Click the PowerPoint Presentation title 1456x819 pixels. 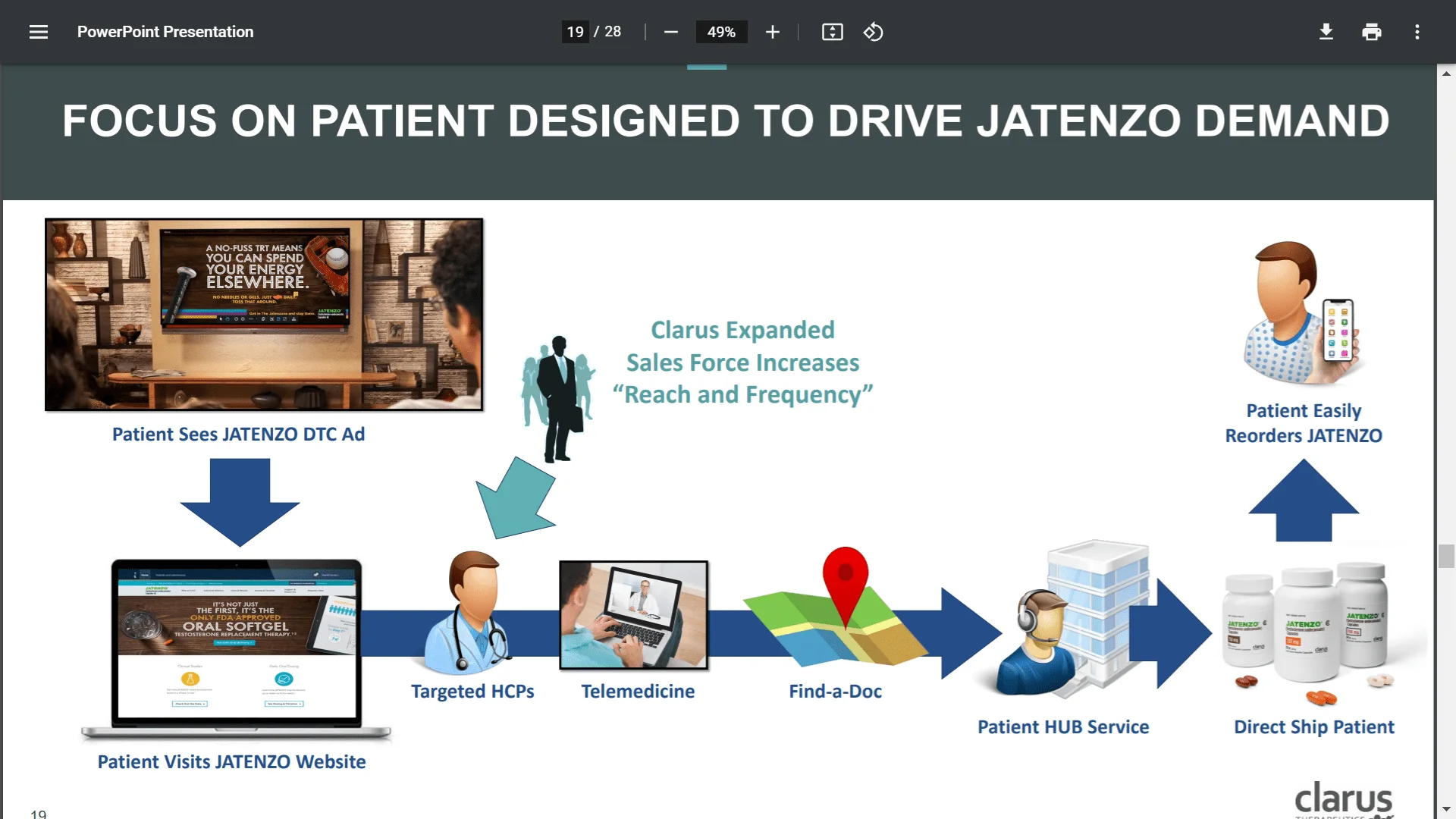(x=165, y=32)
